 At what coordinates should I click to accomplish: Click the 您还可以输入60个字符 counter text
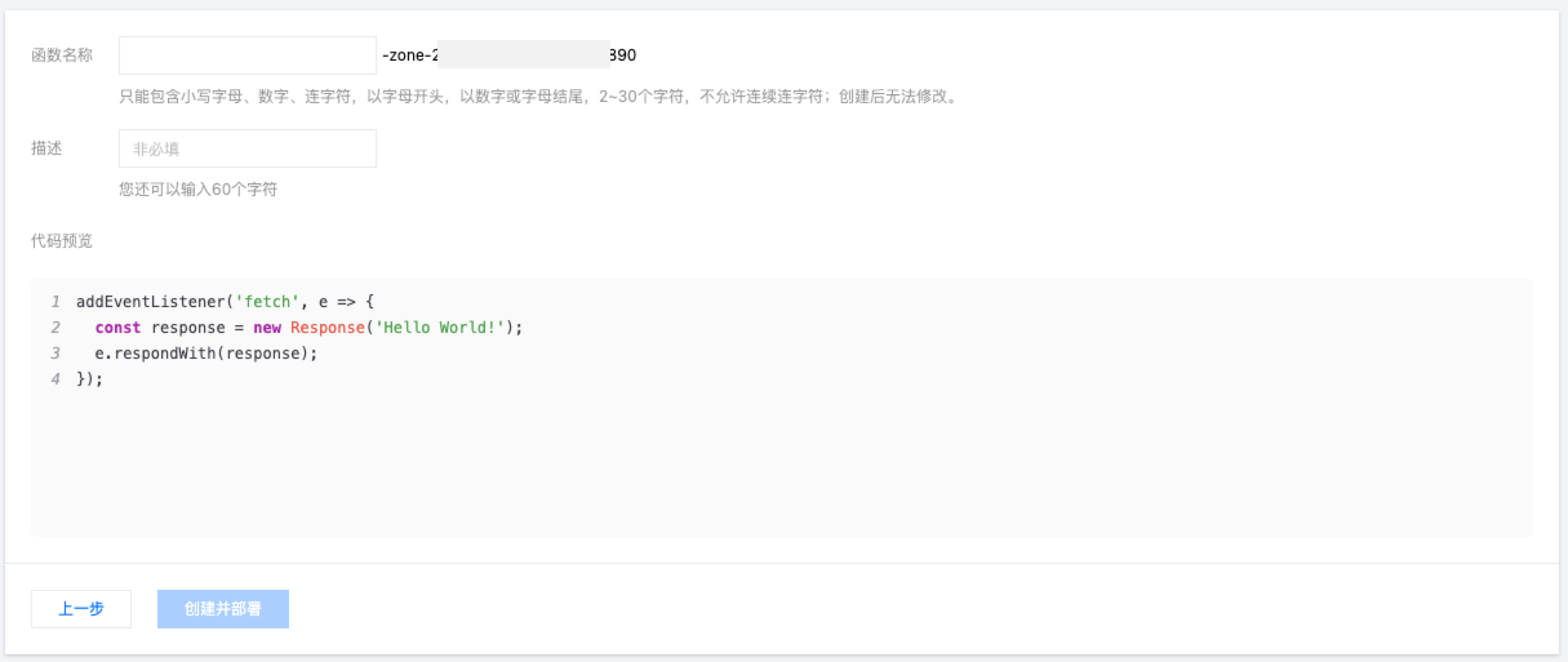[198, 190]
